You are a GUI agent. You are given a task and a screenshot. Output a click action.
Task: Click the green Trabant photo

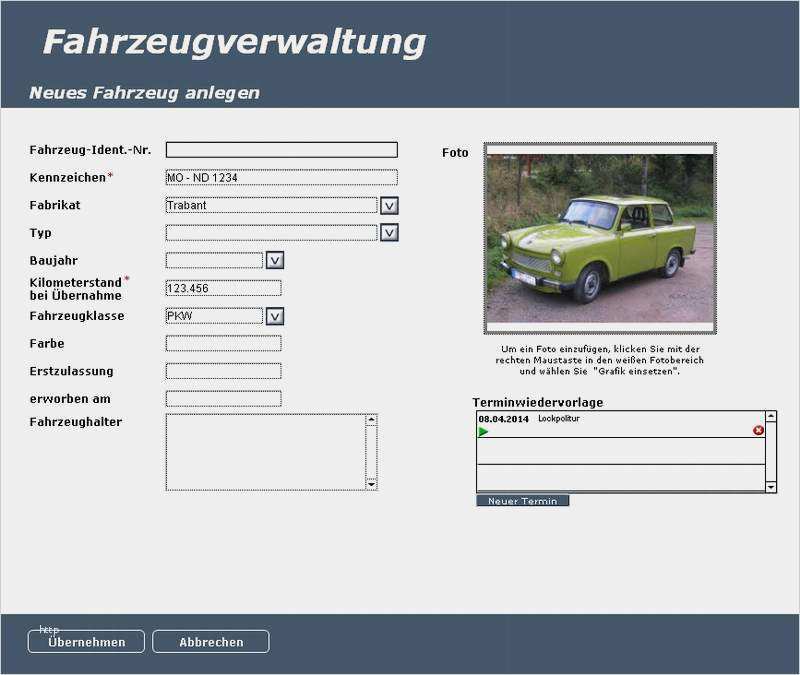click(599, 239)
